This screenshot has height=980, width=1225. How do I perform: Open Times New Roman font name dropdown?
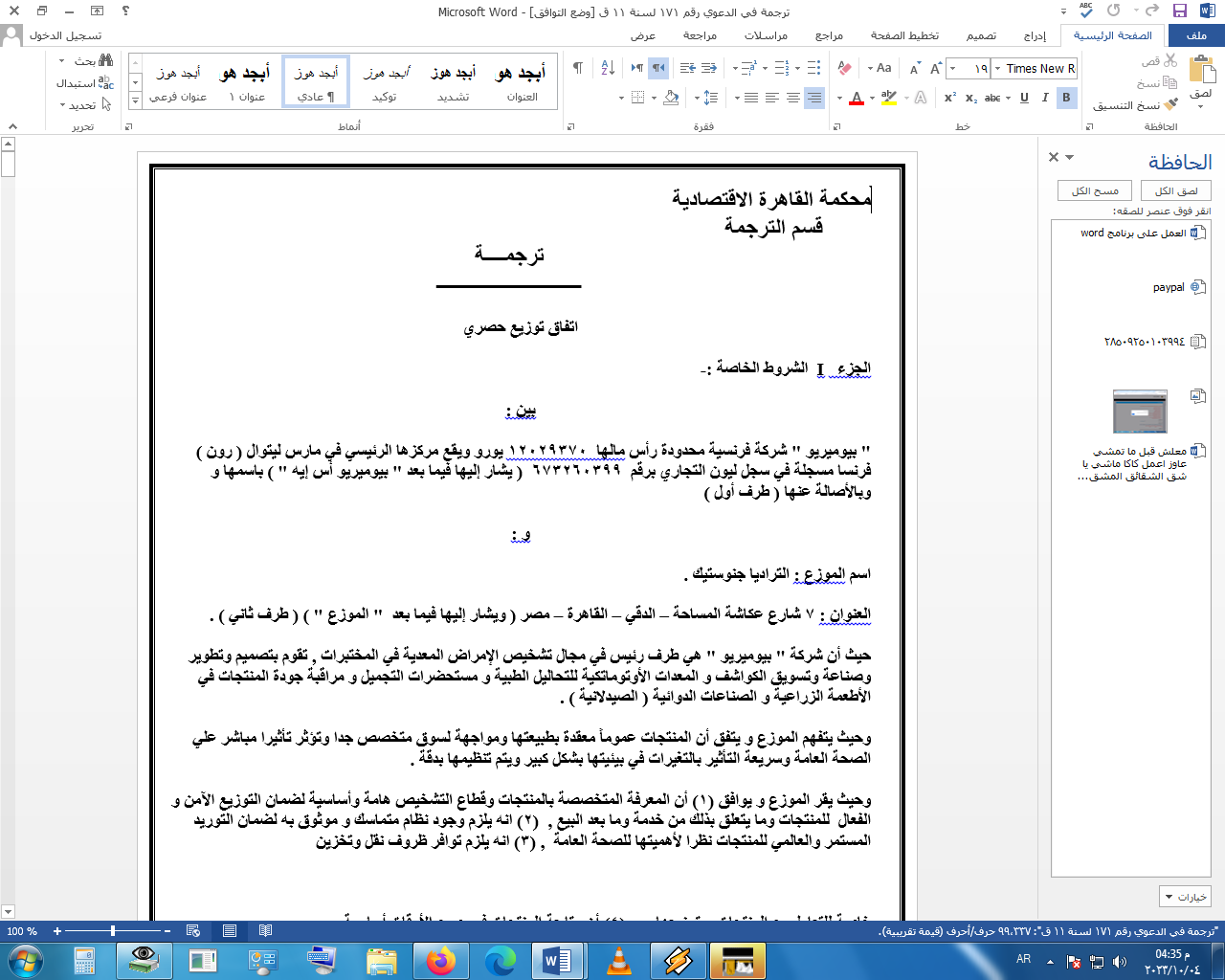click(996, 68)
